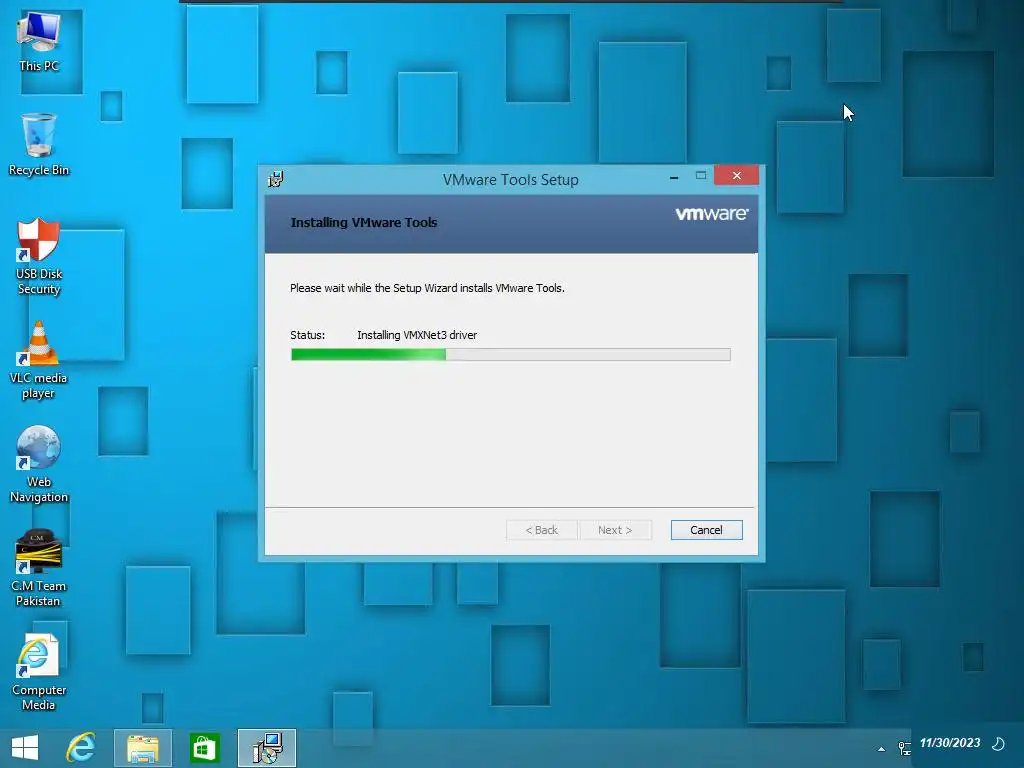Viewport: 1024px width, 768px height.
Task: Click the 'Installing VMware Tools' heading
Action: click(x=364, y=223)
